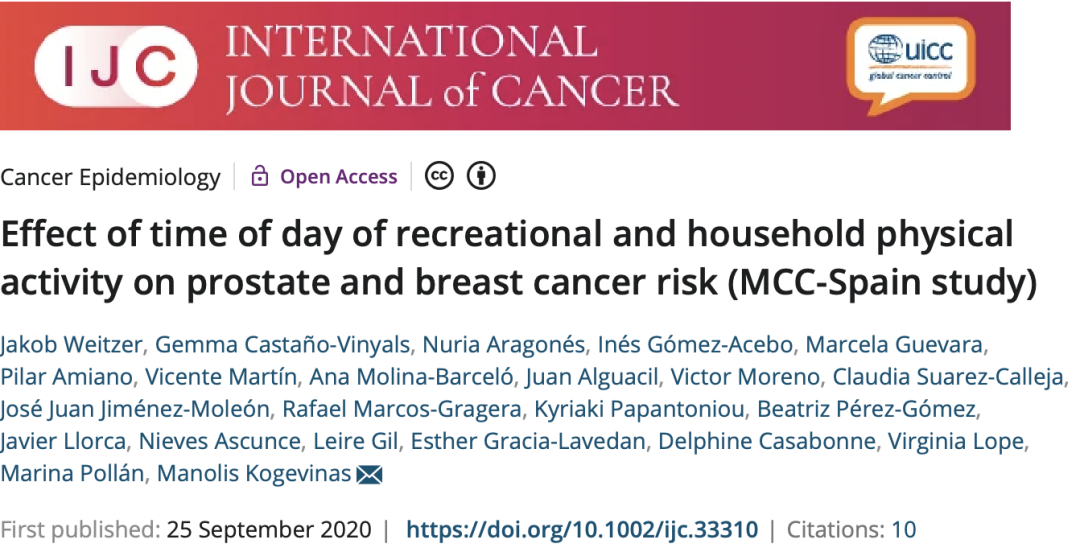
Task: Click the Creative Commons CC icon
Action: (439, 176)
